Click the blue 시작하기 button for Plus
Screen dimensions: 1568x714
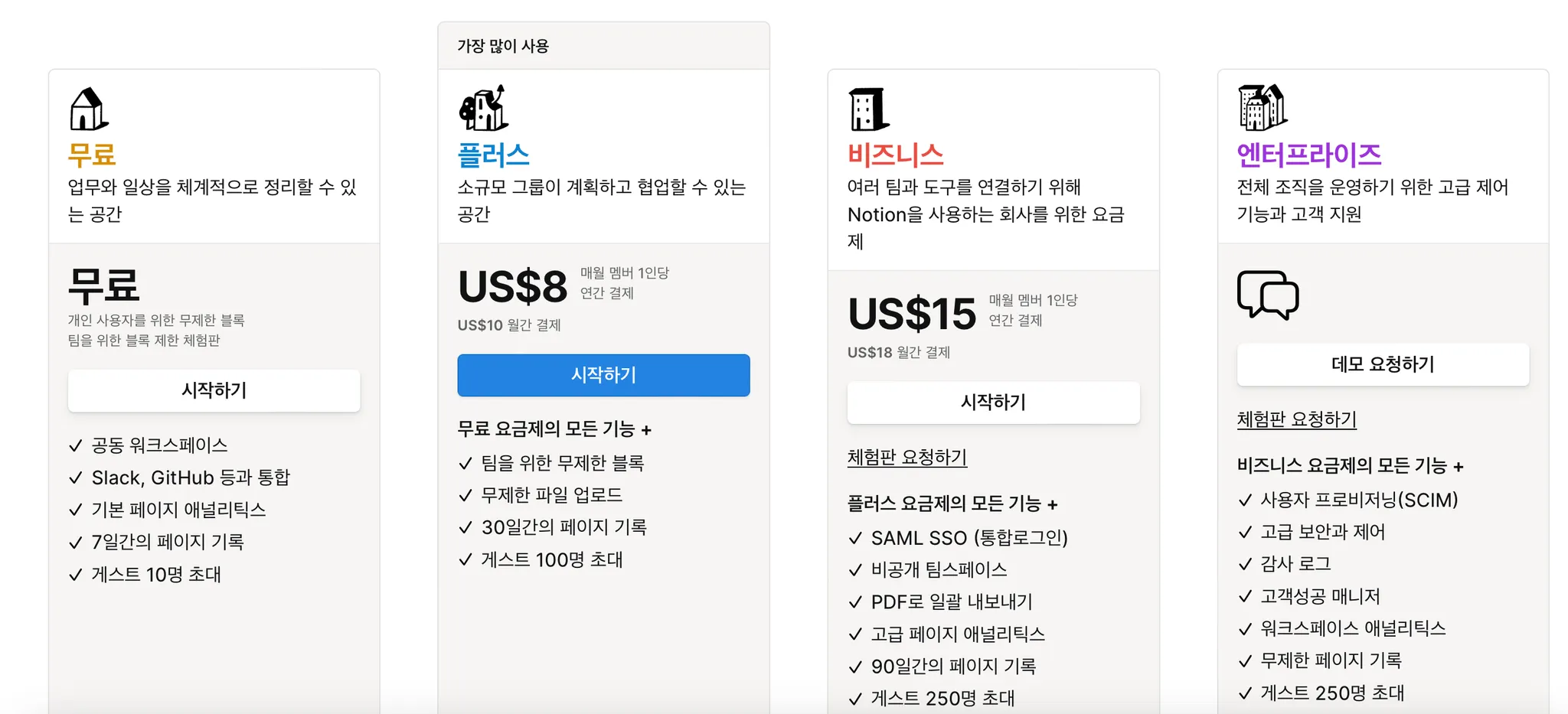pyautogui.click(x=603, y=375)
